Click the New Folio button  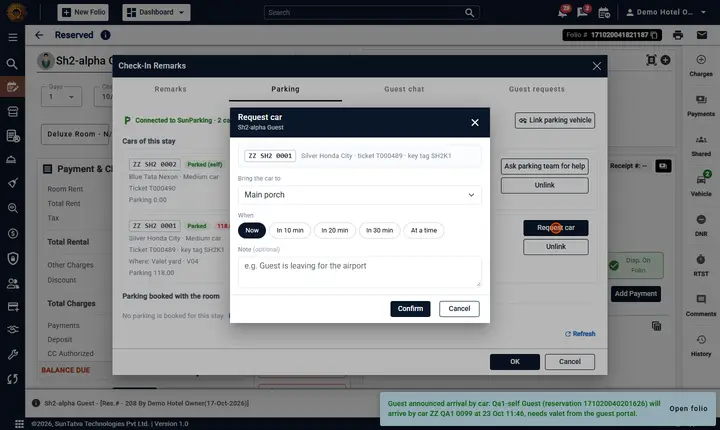(x=83, y=12)
